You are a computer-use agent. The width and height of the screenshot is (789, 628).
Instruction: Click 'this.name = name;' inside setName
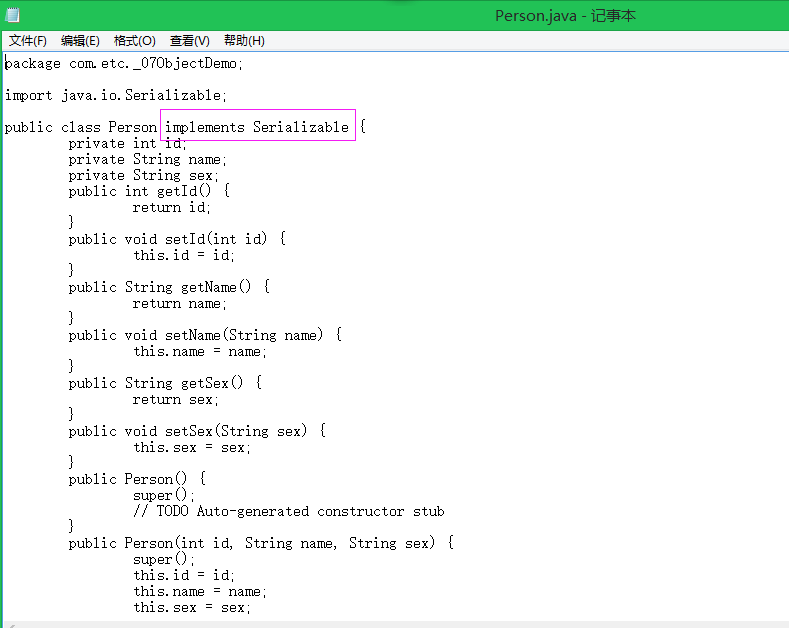pos(200,351)
